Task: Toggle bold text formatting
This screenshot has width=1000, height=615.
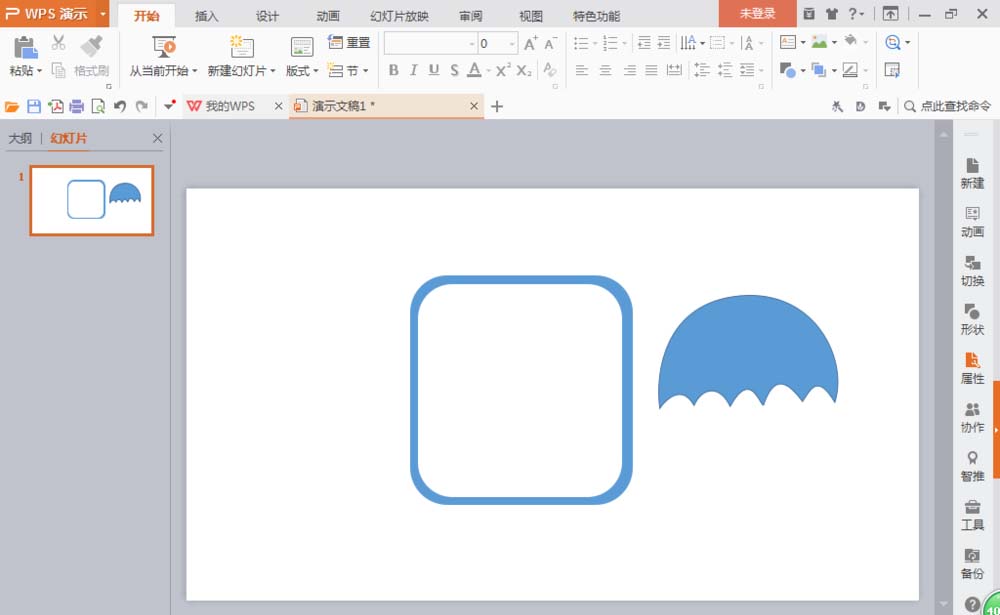Action: pos(393,70)
